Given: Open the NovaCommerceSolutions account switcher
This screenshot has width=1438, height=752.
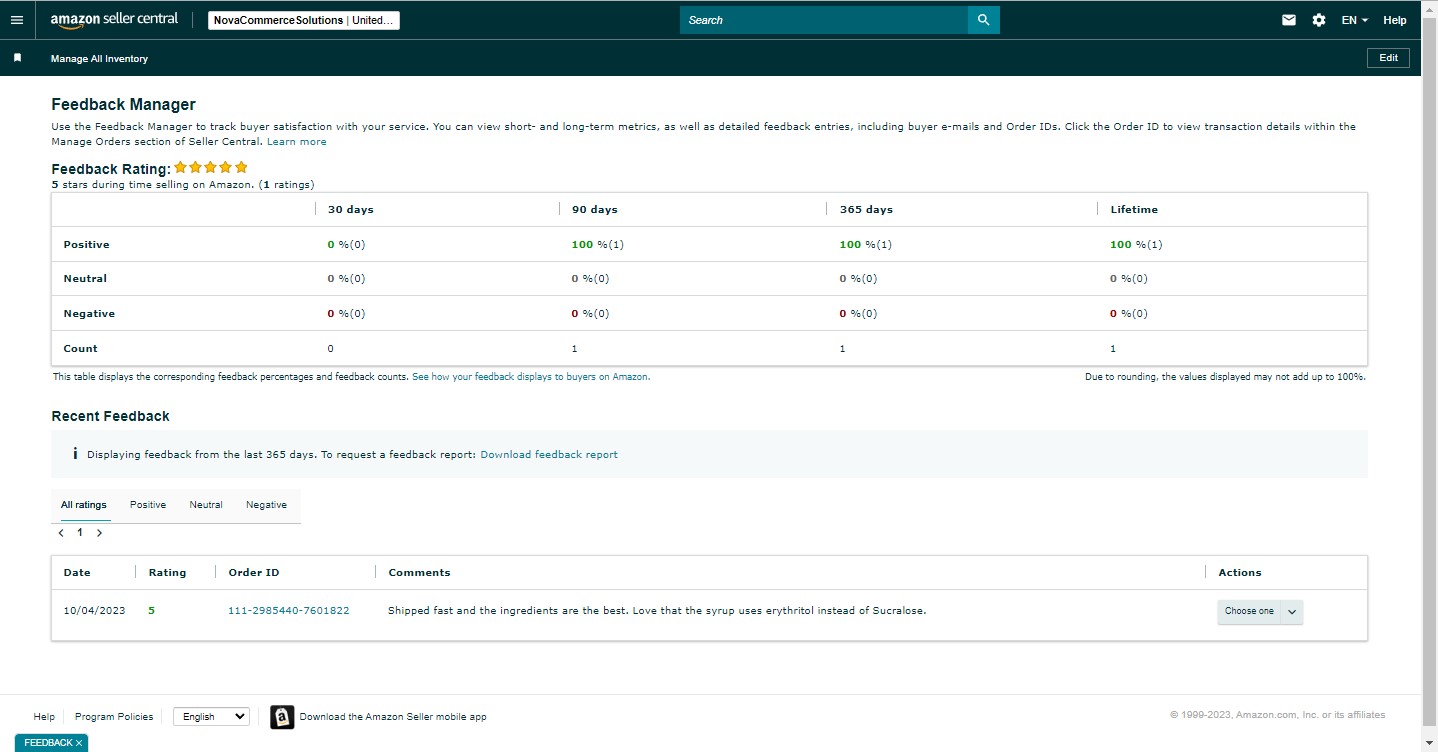Looking at the screenshot, I should [x=304, y=20].
